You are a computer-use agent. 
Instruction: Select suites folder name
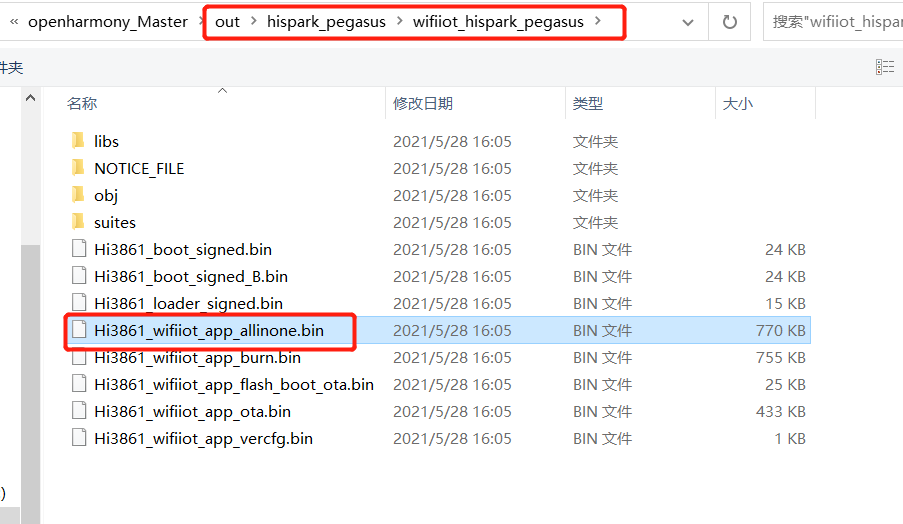pyautogui.click(x=115, y=222)
